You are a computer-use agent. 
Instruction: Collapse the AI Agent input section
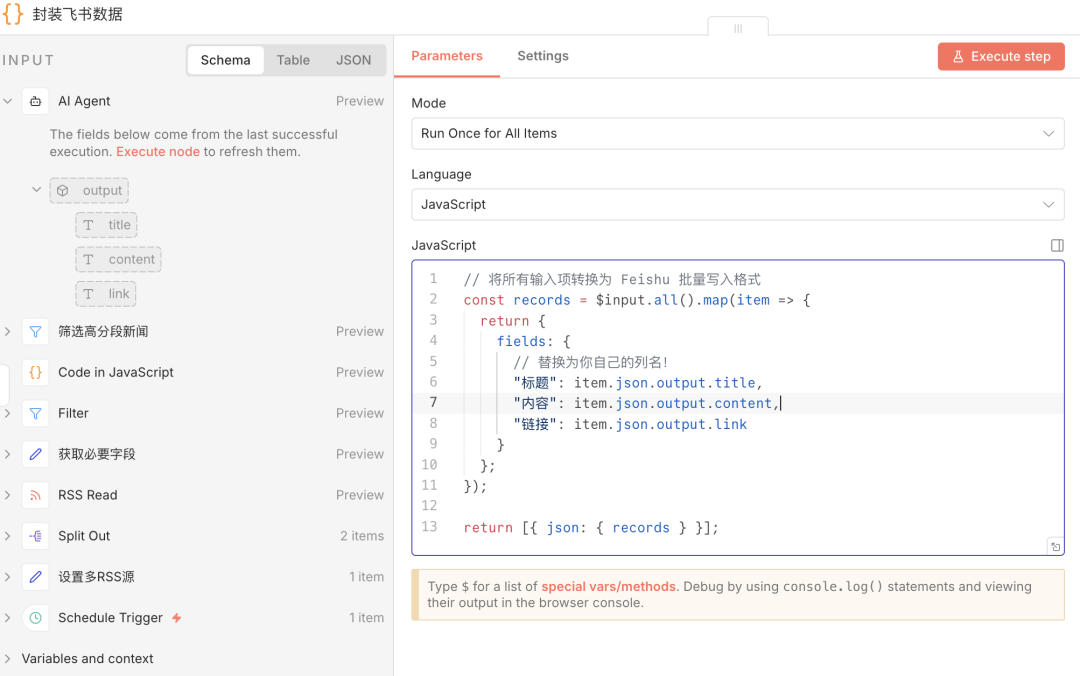tap(8, 101)
